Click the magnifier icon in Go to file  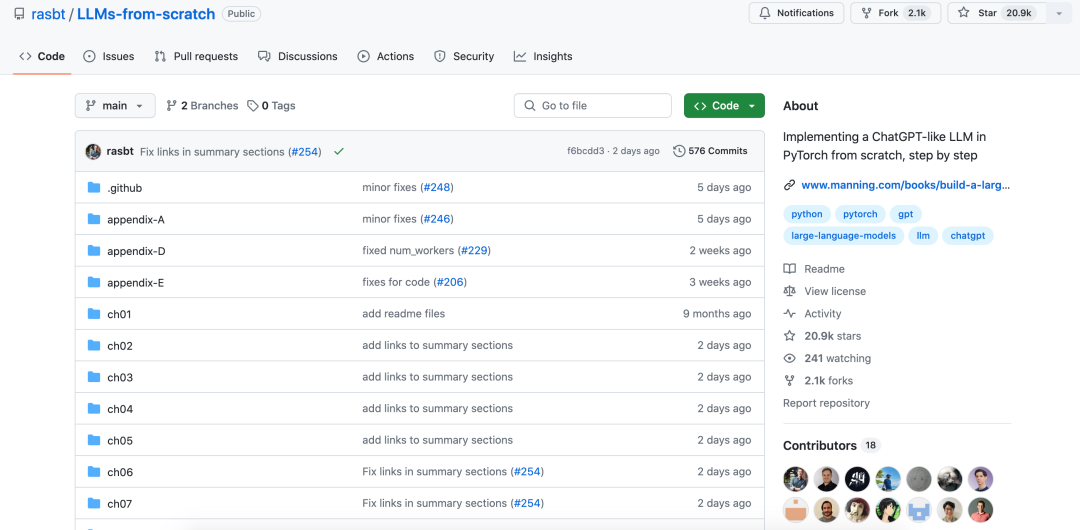click(530, 105)
